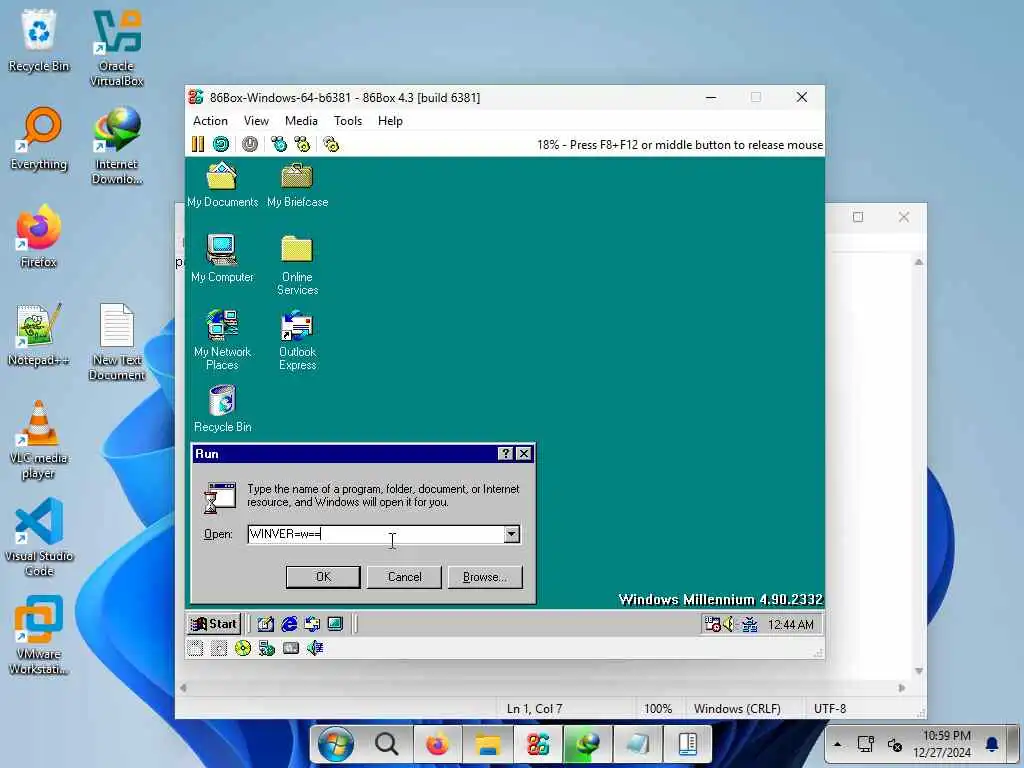Open the Tools menu in 86Box
This screenshot has height=768, width=1024.
point(347,121)
